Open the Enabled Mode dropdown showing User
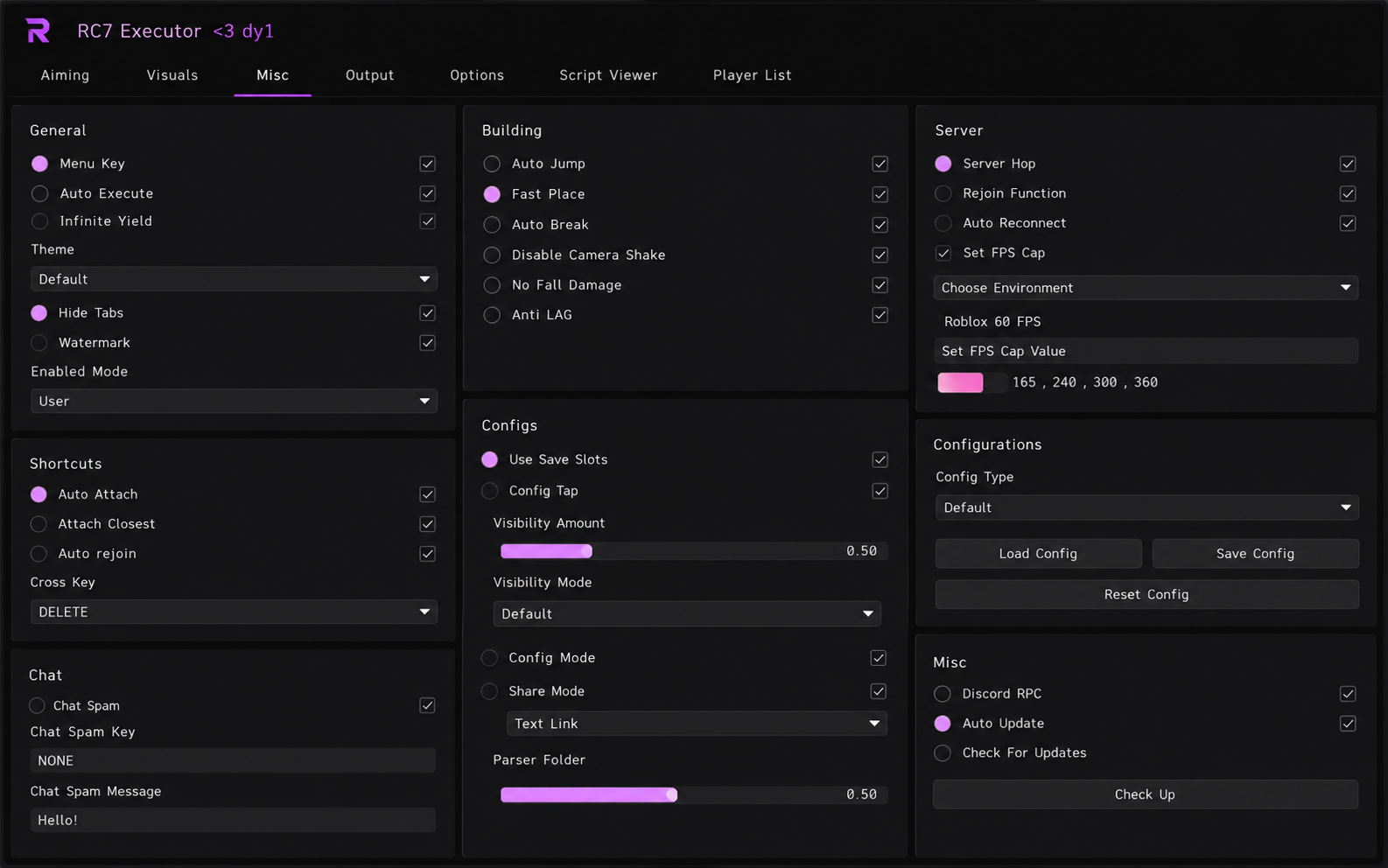1388x868 pixels. coord(234,401)
